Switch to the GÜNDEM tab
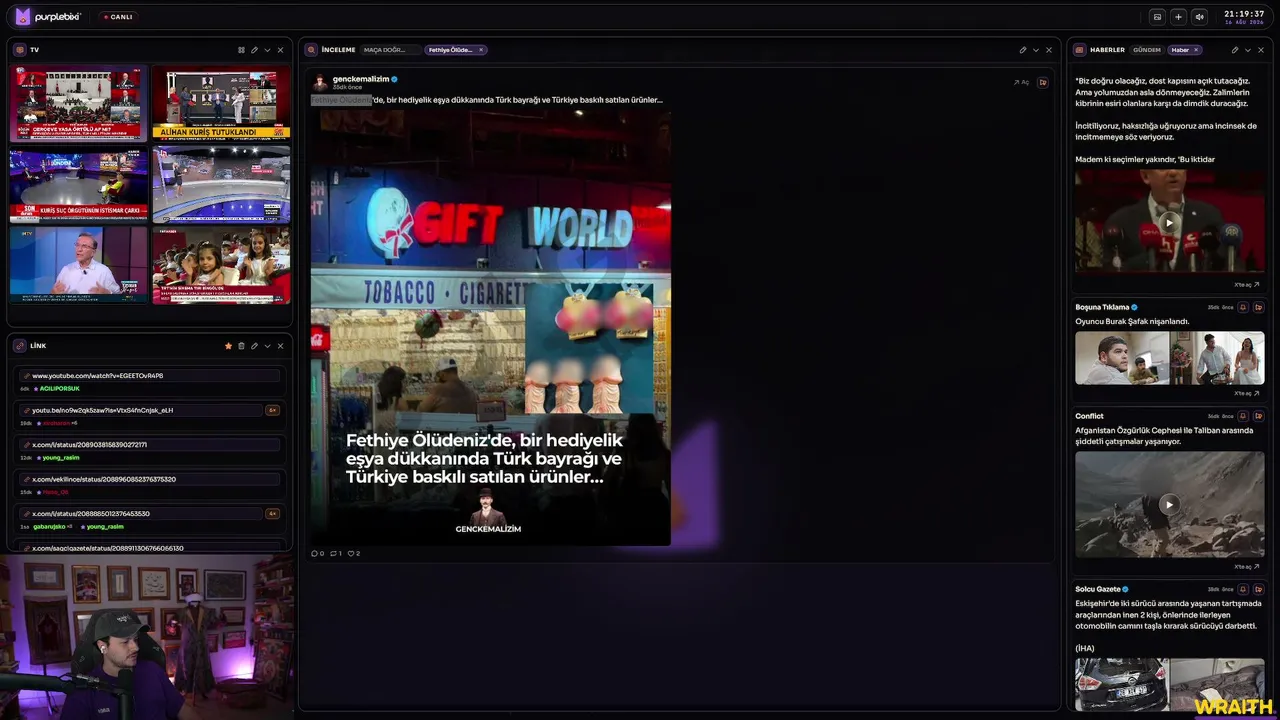This screenshot has width=1280, height=720. [x=1147, y=50]
